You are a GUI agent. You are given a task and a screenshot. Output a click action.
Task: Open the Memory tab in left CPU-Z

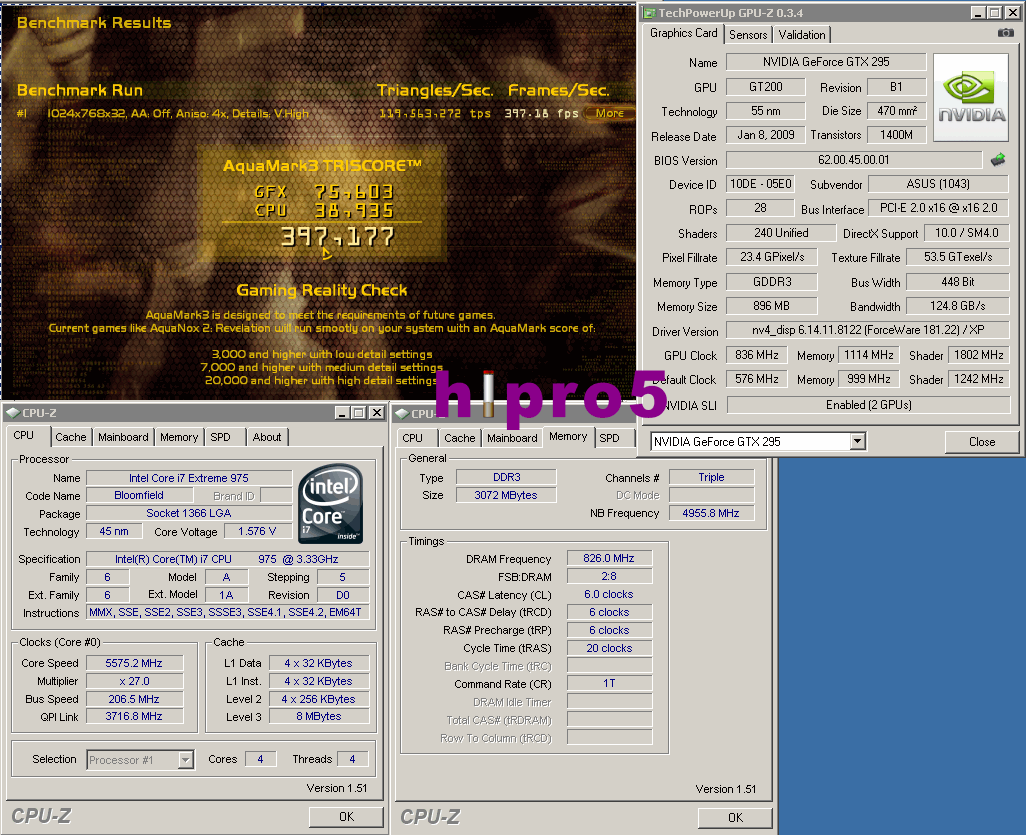179,437
